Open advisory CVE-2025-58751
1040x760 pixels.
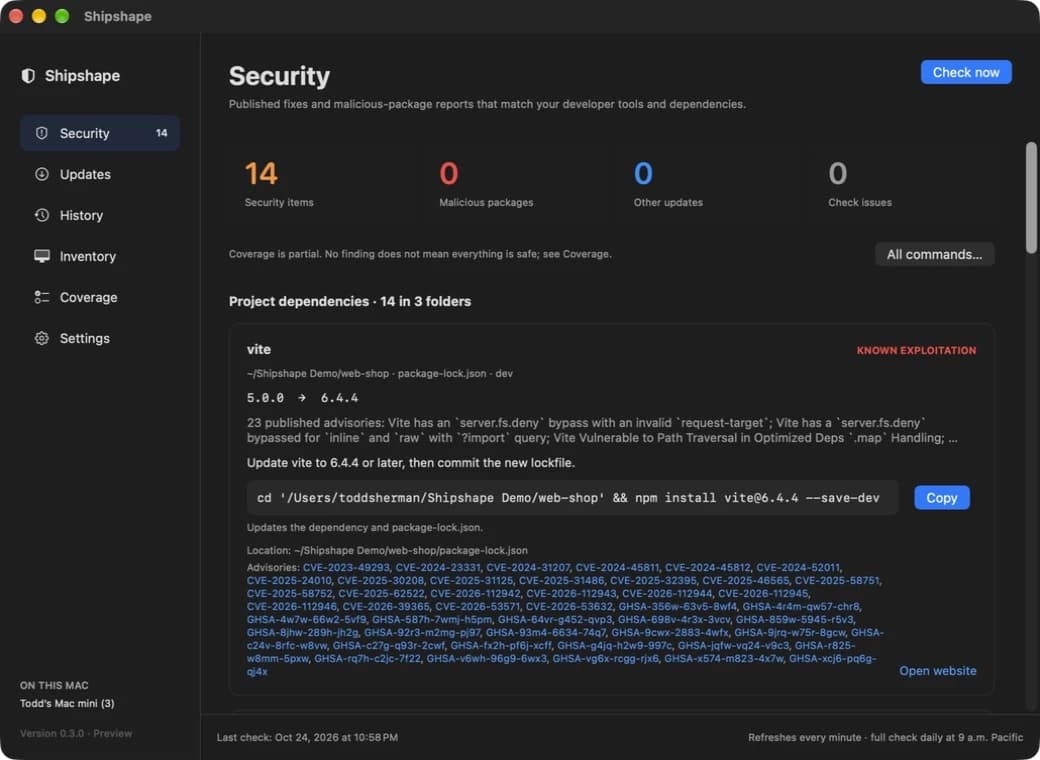pos(837,580)
